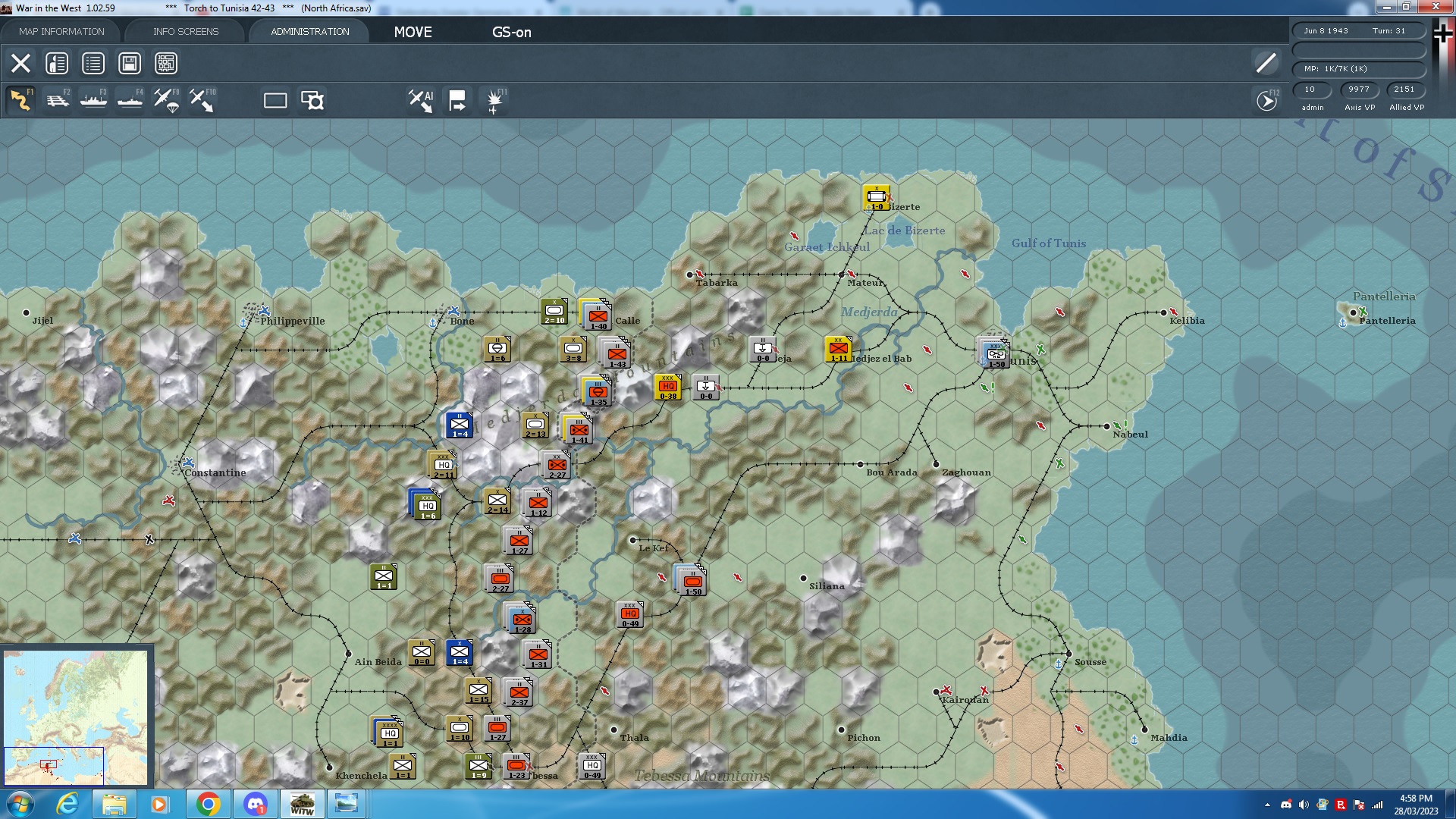
Task: Toggle the zoom screen magnifier icon
Action: [312, 100]
